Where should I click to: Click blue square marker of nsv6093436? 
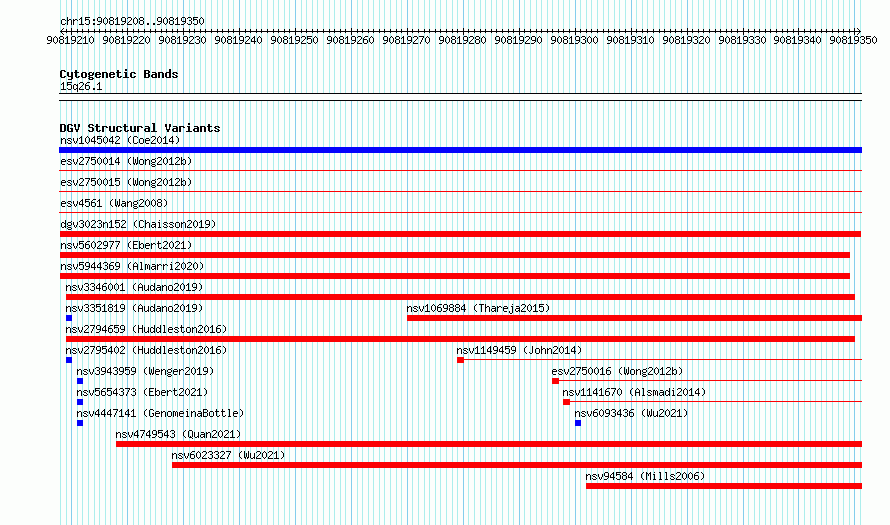tap(578, 423)
